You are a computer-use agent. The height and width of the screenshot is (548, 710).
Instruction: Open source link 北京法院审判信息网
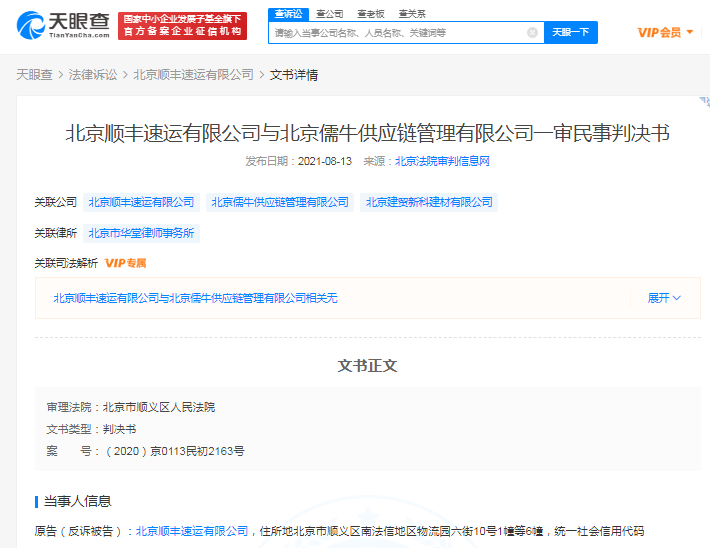[442, 161]
